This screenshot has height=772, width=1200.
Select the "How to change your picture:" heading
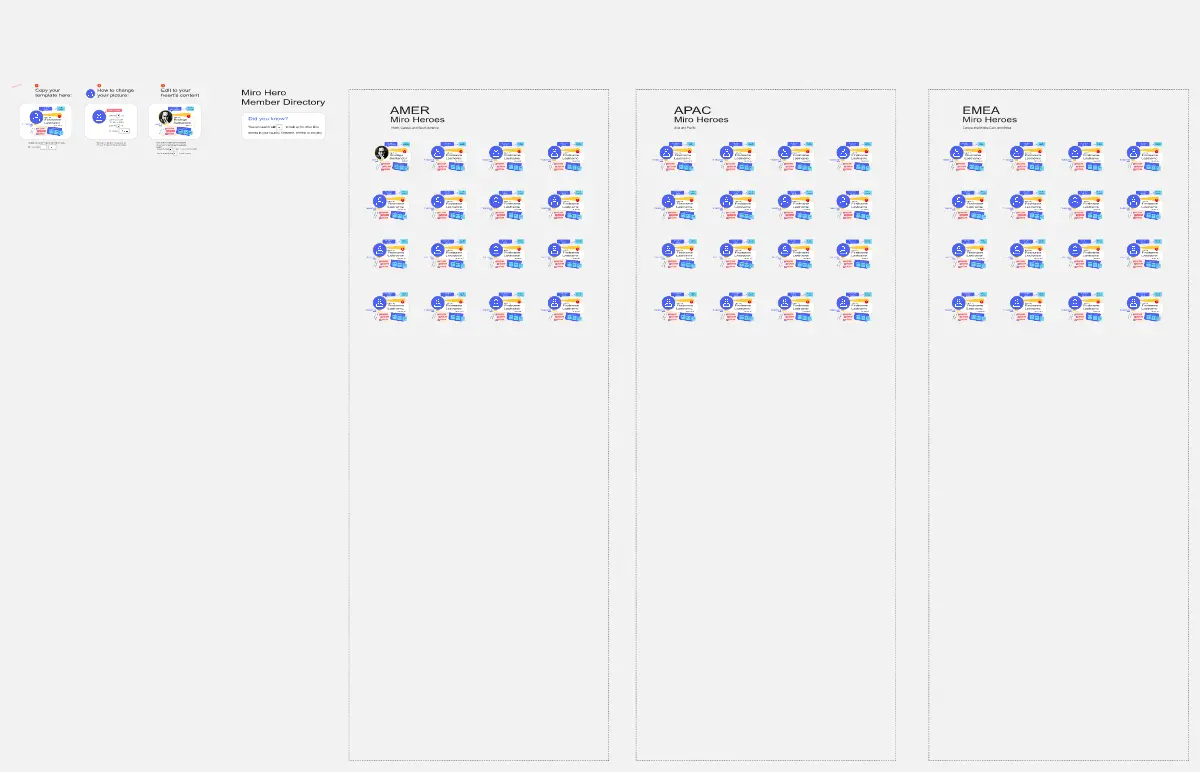click(x=117, y=92)
